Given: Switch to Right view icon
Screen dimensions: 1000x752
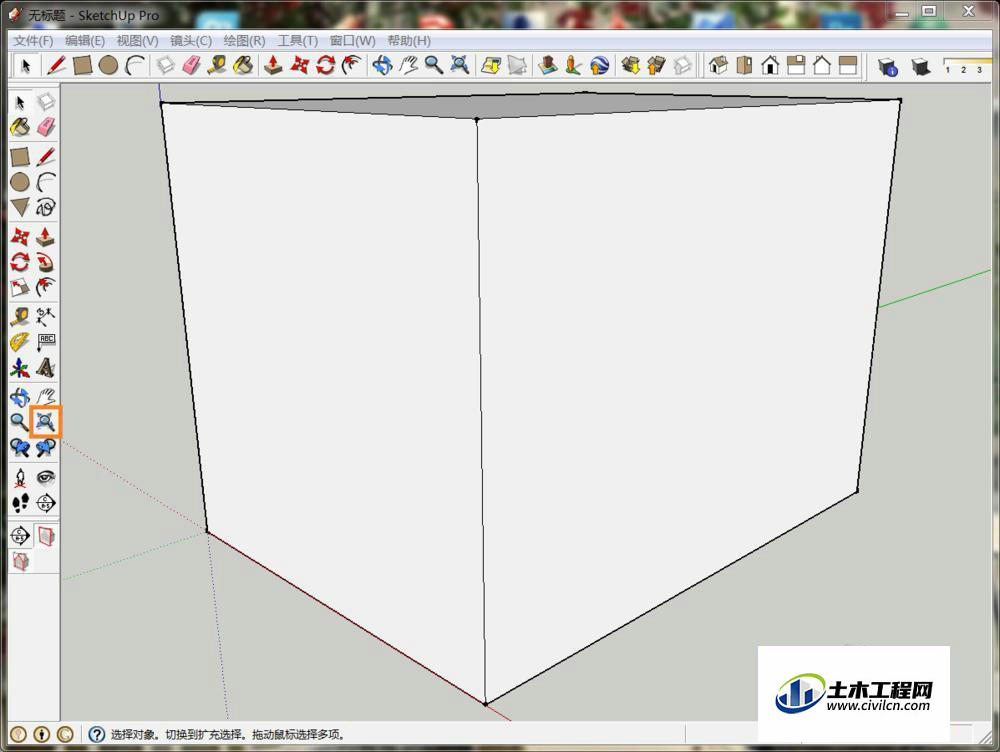Looking at the screenshot, I should click(x=796, y=65).
